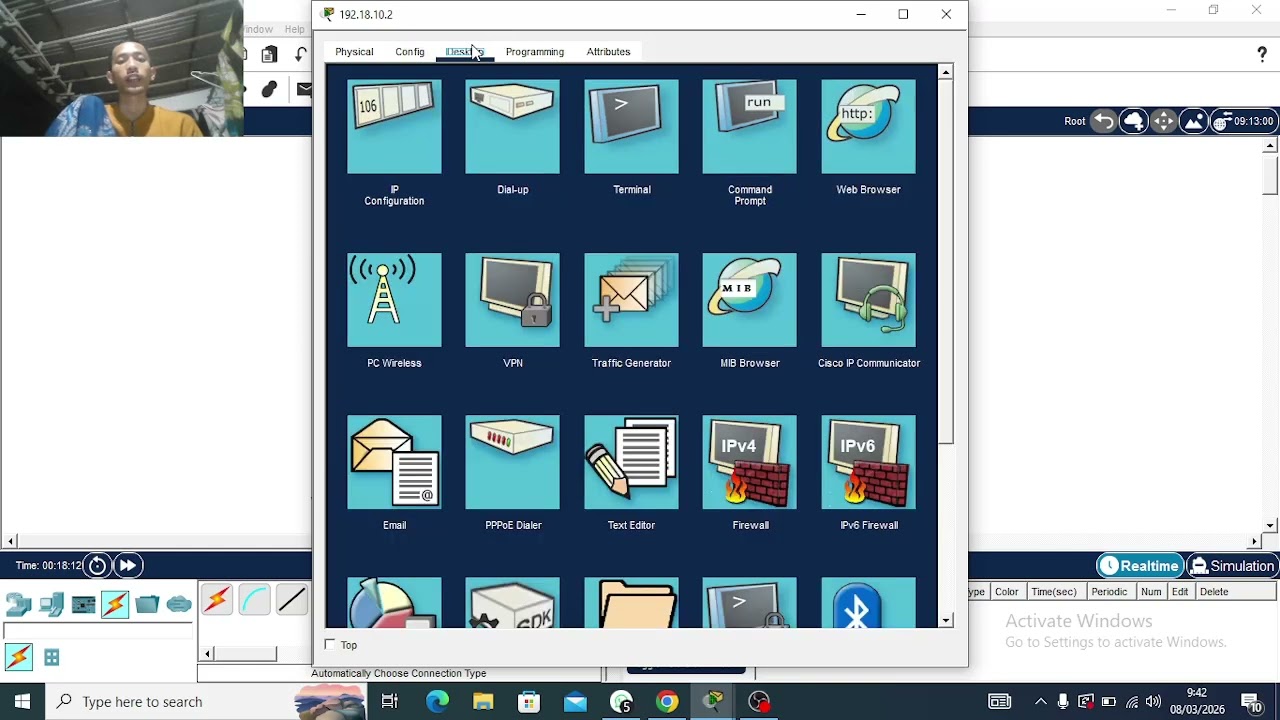Viewport: 1280px width, 720px height.
Task: Open Google Chrome from the taskbar
Action: (667, 702)
